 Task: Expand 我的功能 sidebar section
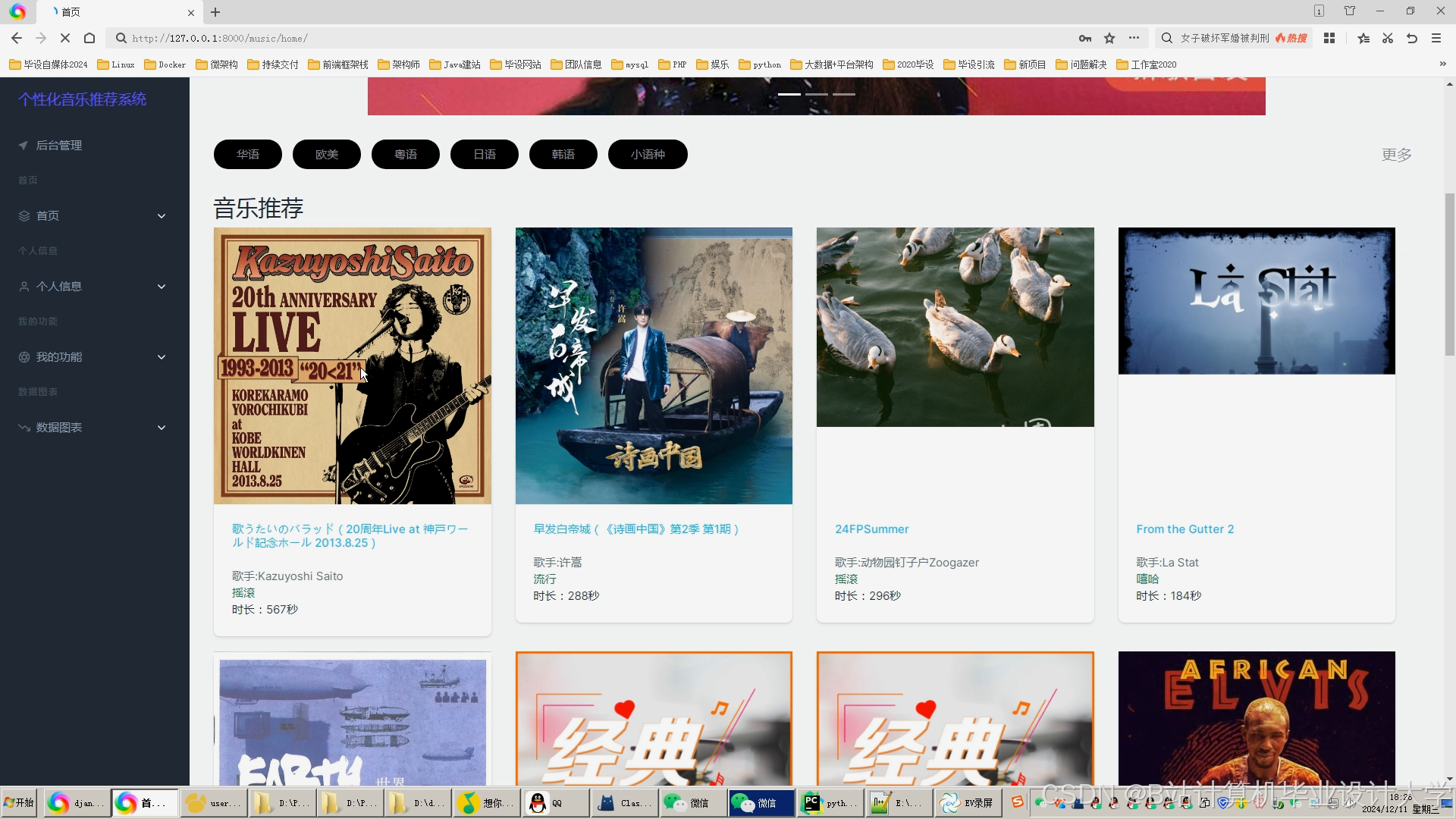tap(162, 357)
